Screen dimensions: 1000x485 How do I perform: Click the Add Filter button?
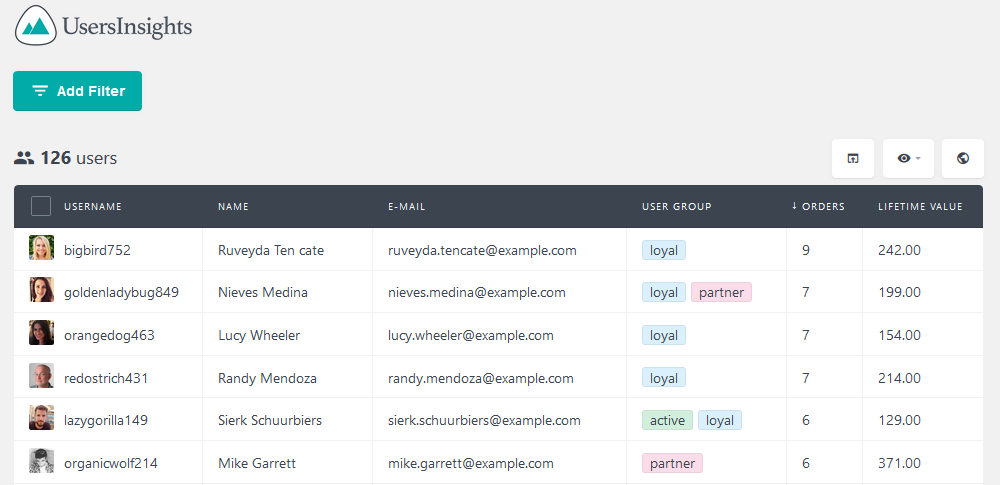(x=77, y=91)
